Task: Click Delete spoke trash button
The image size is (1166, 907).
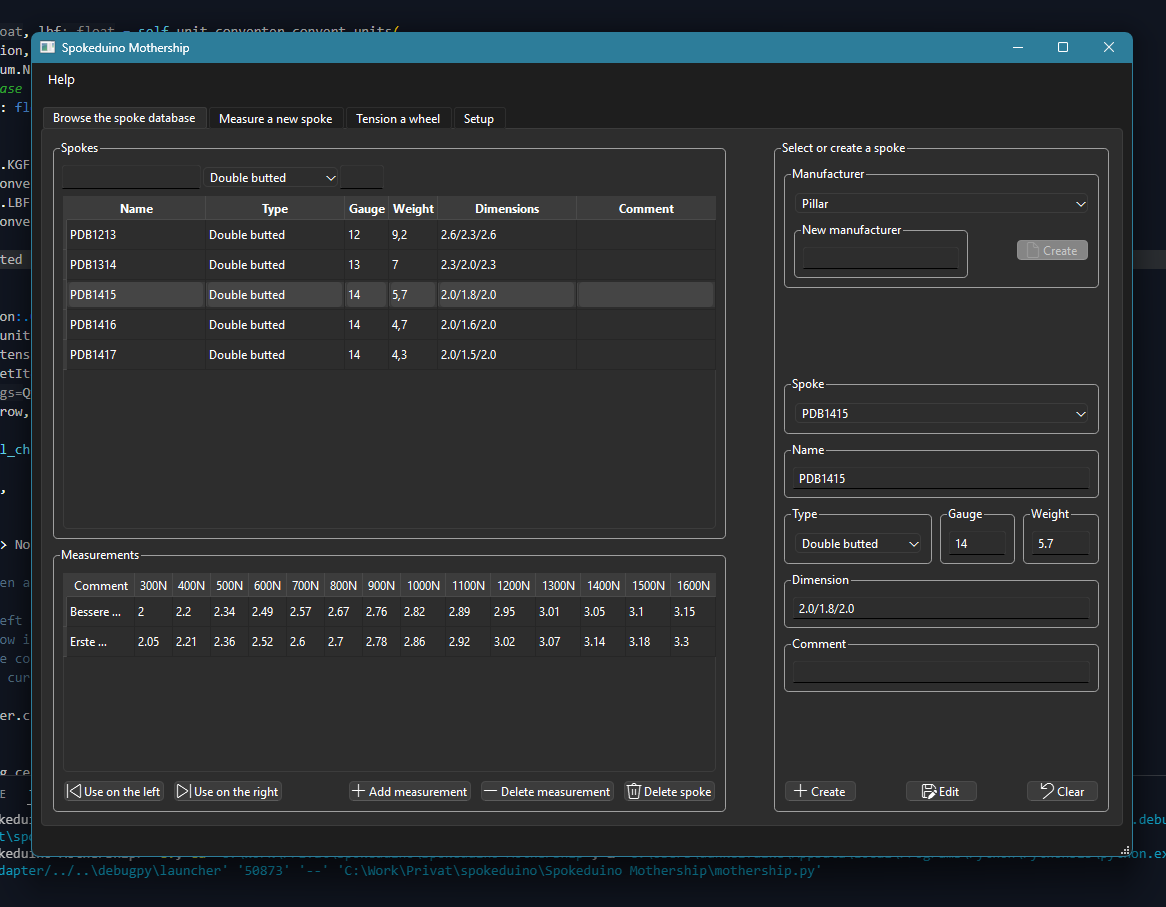Action: tap(669, 791)
